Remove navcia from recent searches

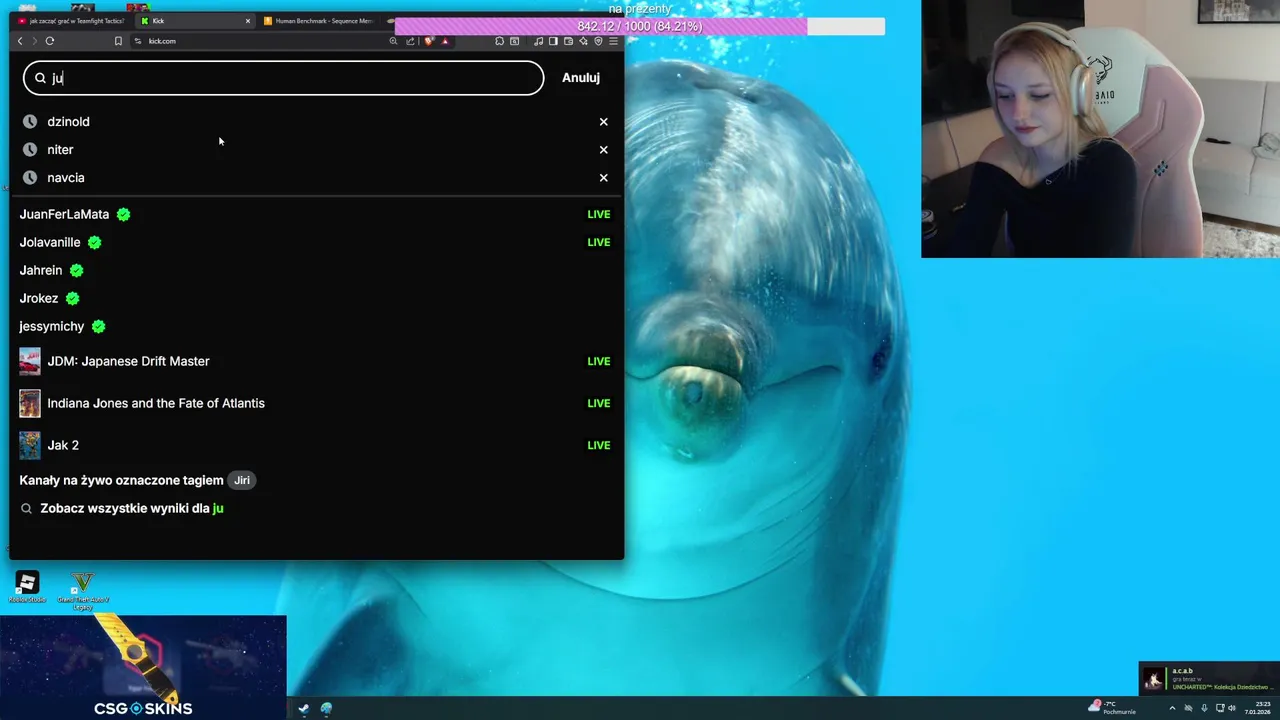pos(603,178)
